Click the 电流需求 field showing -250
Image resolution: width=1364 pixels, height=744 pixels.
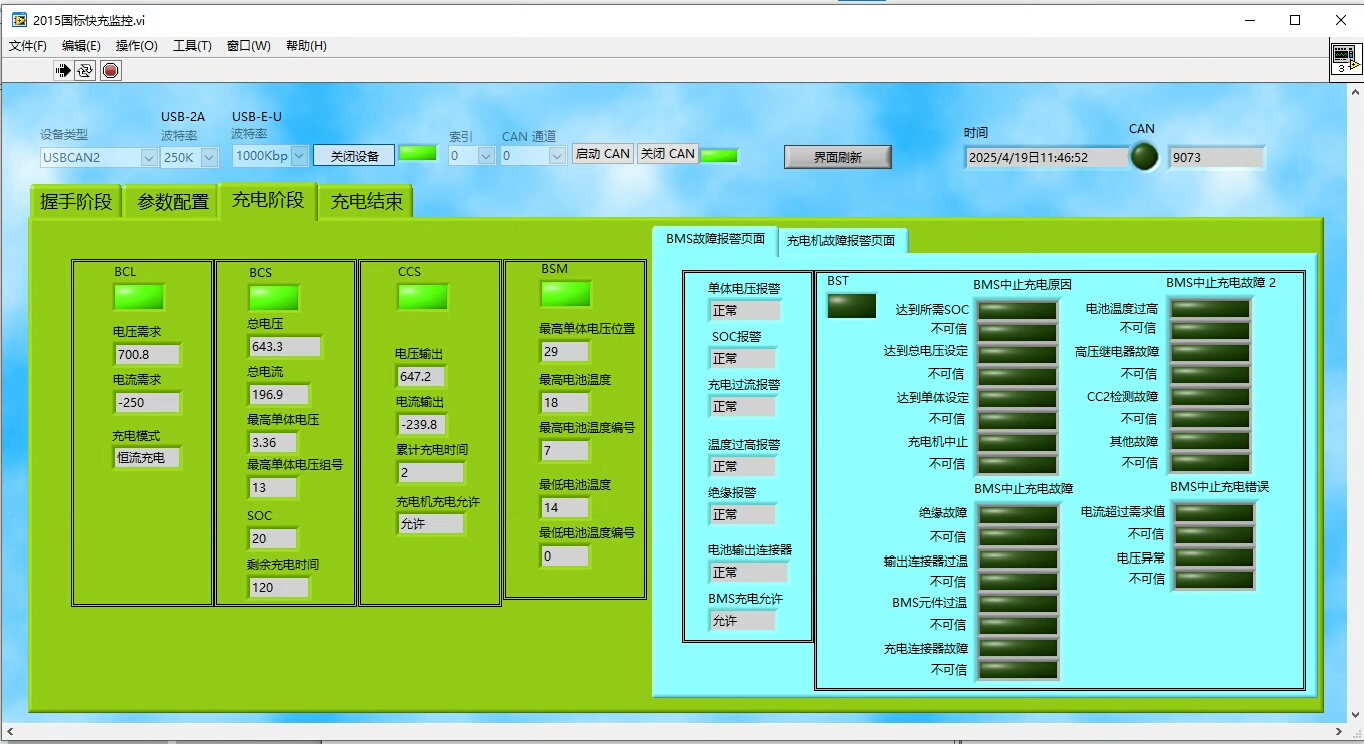point(147,403)
